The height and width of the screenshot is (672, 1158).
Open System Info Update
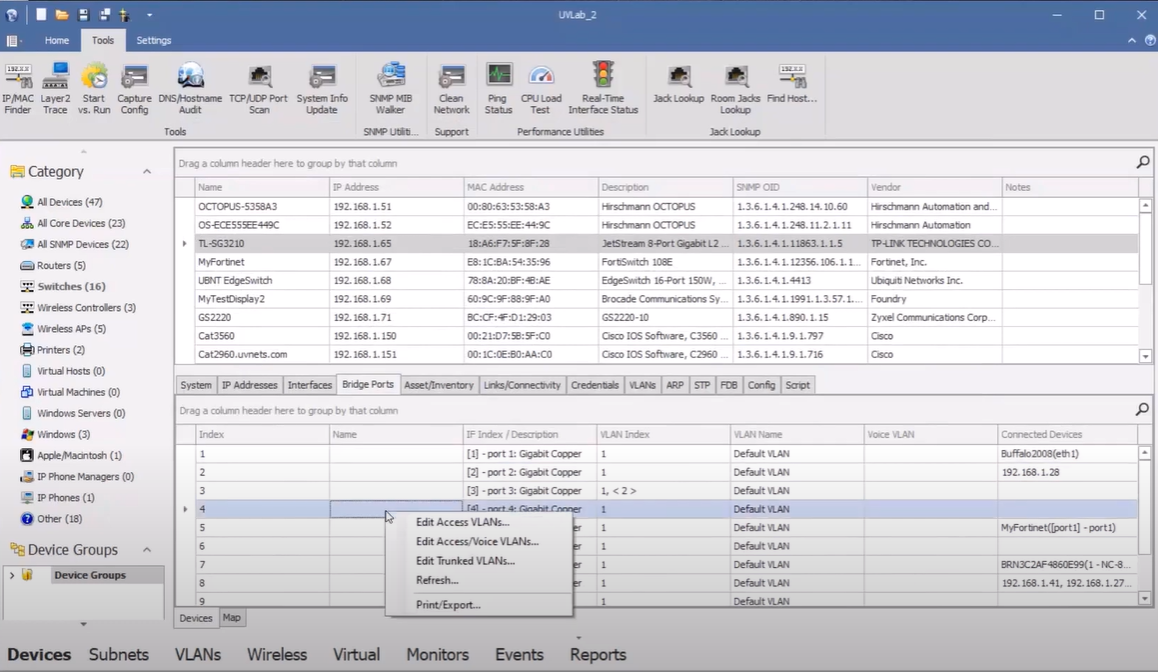[322, 89]
